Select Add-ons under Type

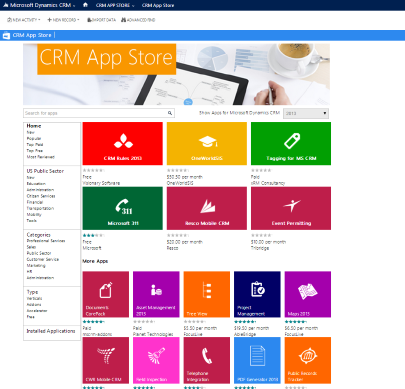click(34, 305)
